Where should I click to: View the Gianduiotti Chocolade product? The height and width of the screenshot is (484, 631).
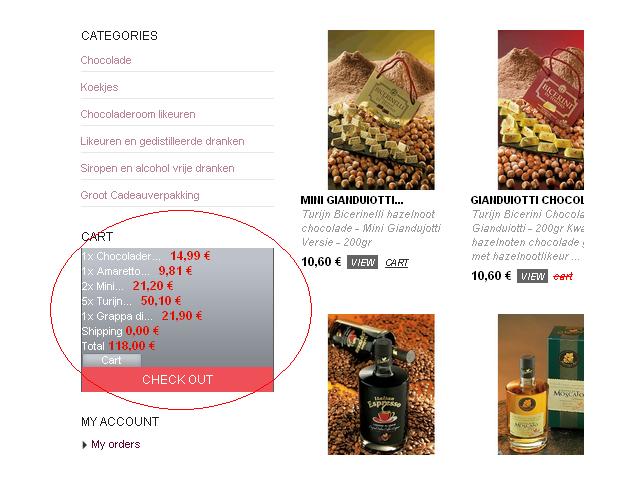[x=532, y=276]
